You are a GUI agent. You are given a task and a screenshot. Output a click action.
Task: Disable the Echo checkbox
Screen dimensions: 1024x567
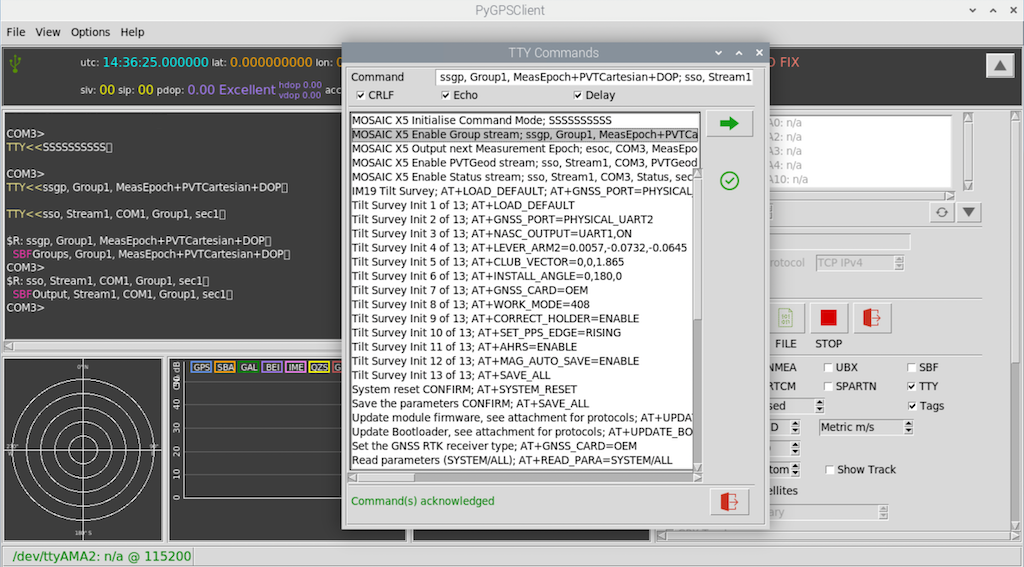click(446, 96)
